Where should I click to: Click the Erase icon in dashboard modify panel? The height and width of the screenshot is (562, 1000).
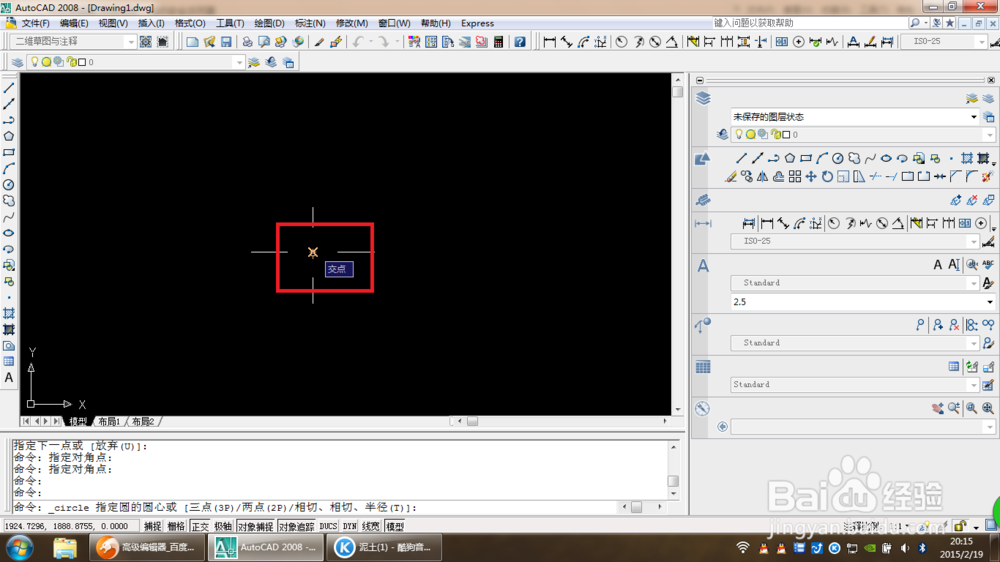click(731, 177)
